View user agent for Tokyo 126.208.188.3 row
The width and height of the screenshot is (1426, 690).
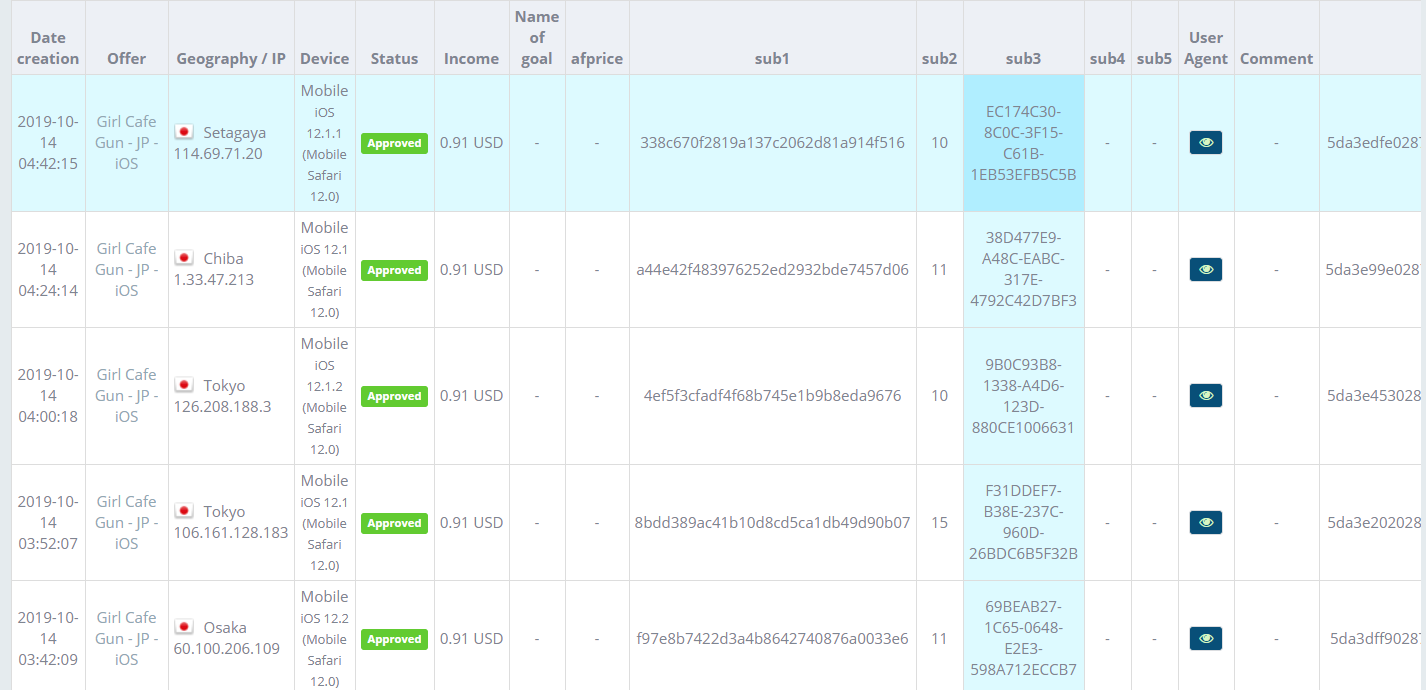(x=1205, y=396)
